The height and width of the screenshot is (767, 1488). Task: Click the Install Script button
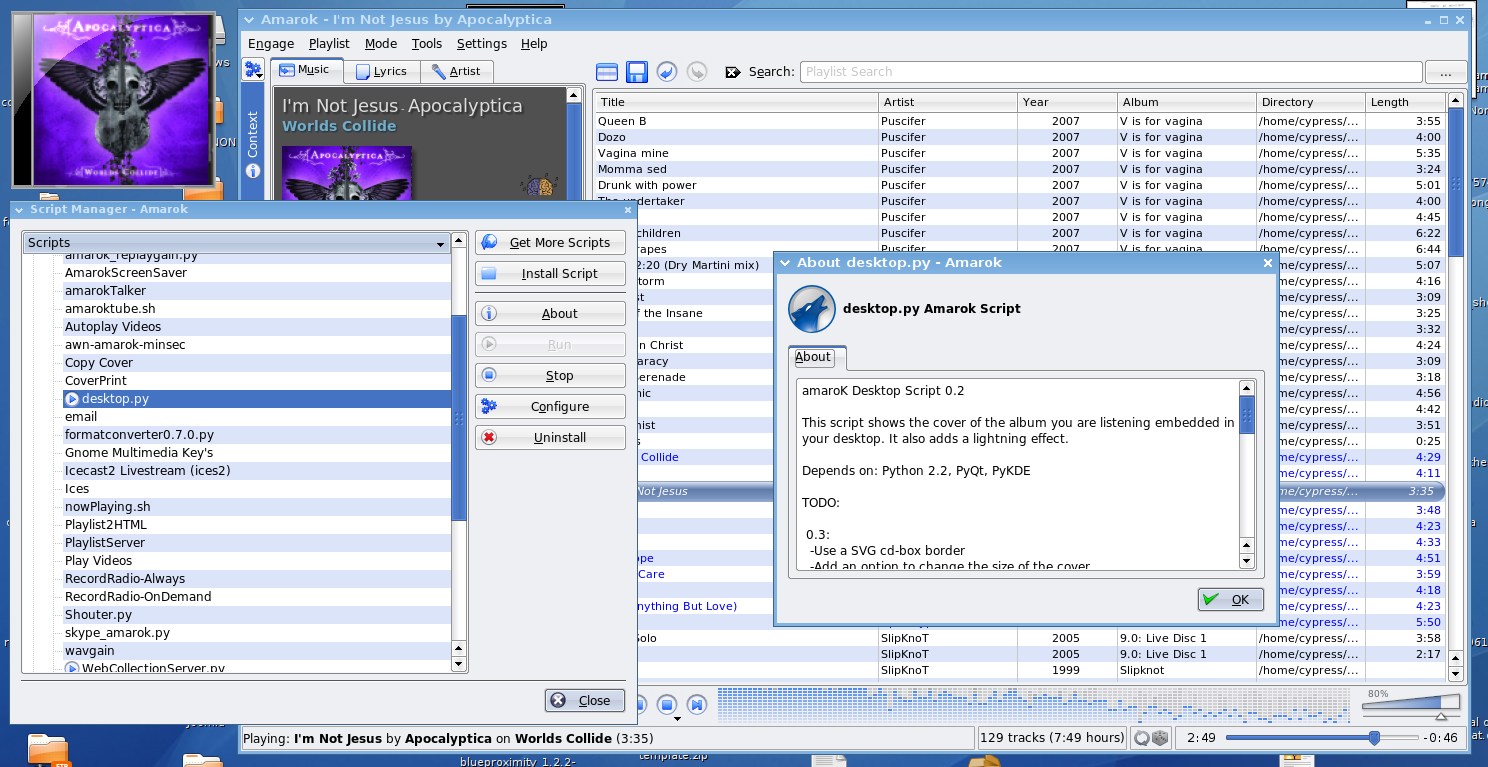click(x=550, y=274)
